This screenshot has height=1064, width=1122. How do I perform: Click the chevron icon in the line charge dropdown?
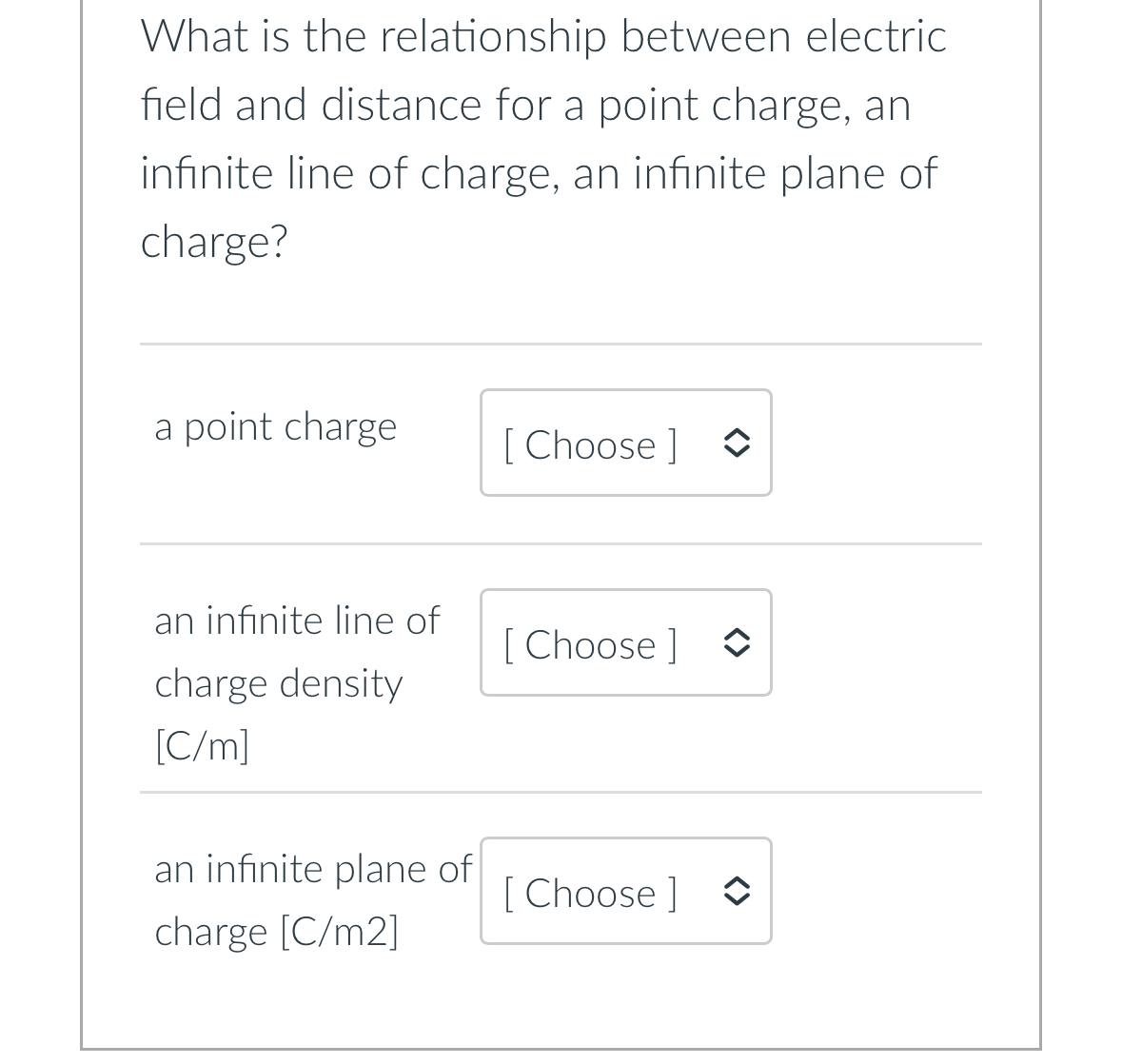(737, 643)
